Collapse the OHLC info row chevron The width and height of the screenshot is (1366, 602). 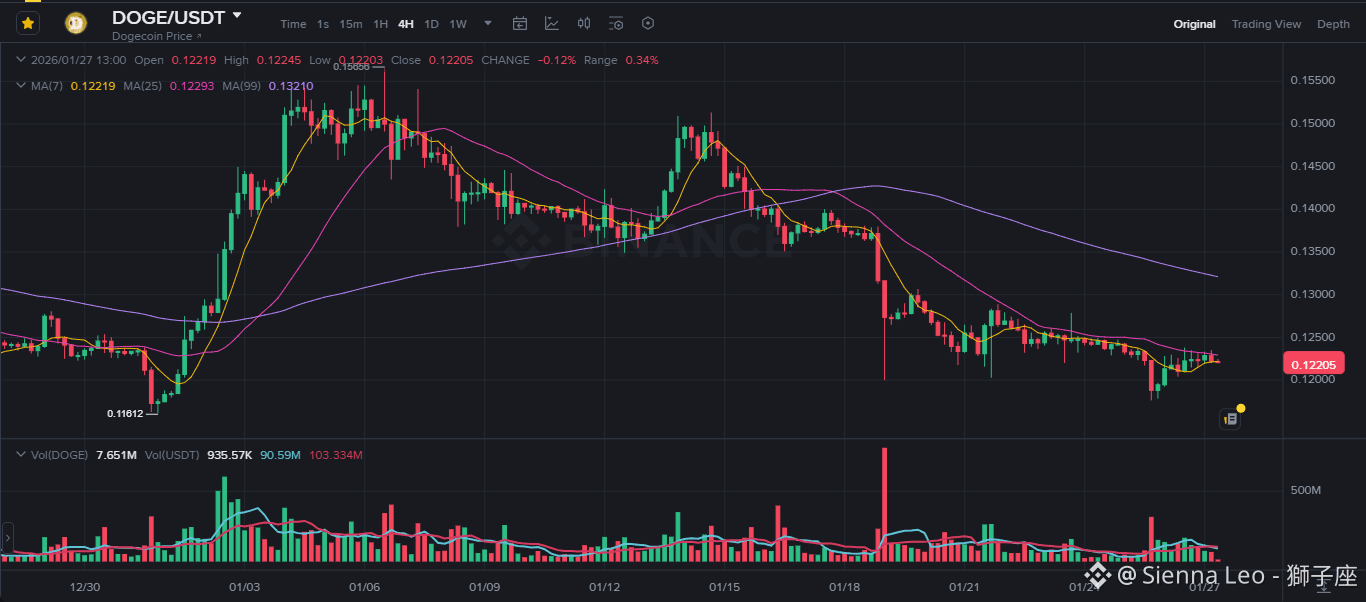pyautogui.click(x=22, y=60)
